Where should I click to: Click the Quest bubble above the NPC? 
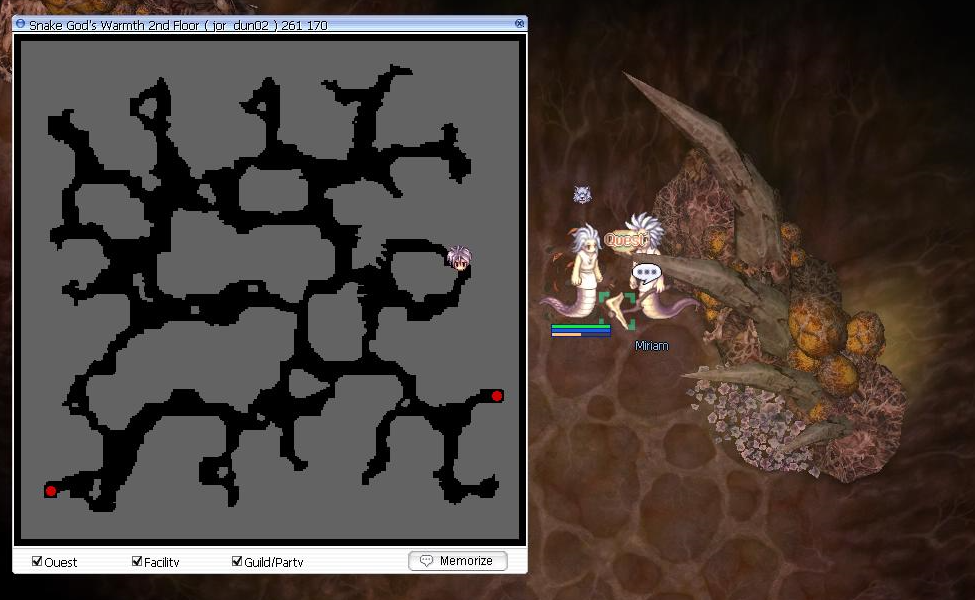point(626,239)
